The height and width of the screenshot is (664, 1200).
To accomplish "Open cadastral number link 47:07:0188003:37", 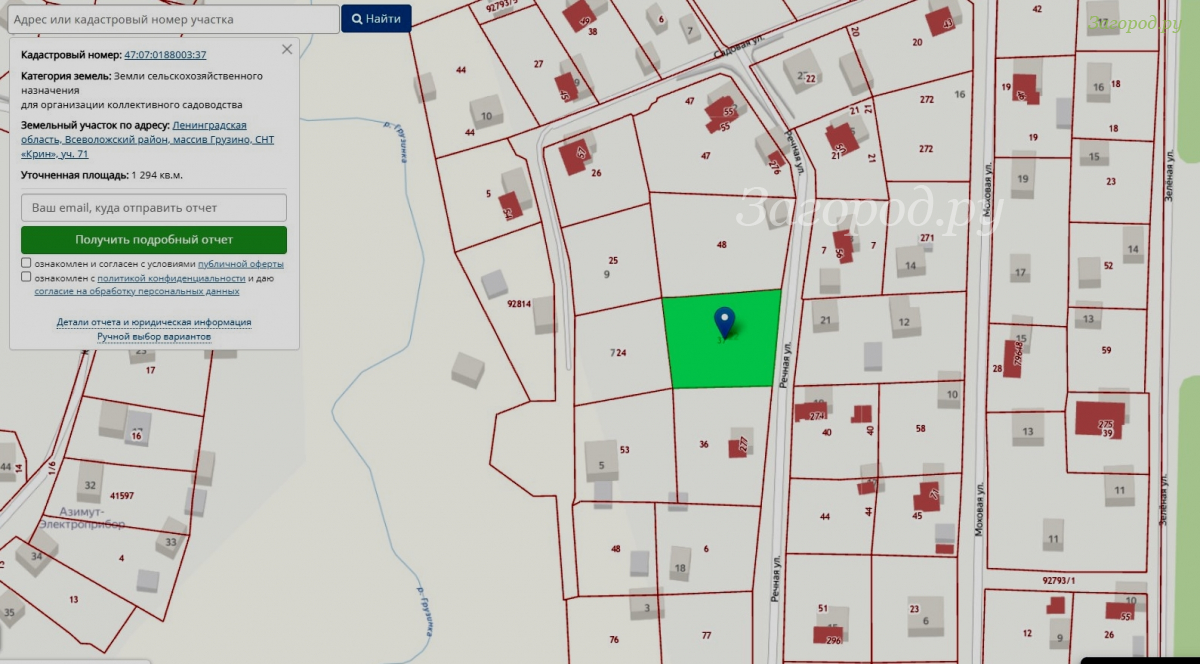I will pos(165,55).
